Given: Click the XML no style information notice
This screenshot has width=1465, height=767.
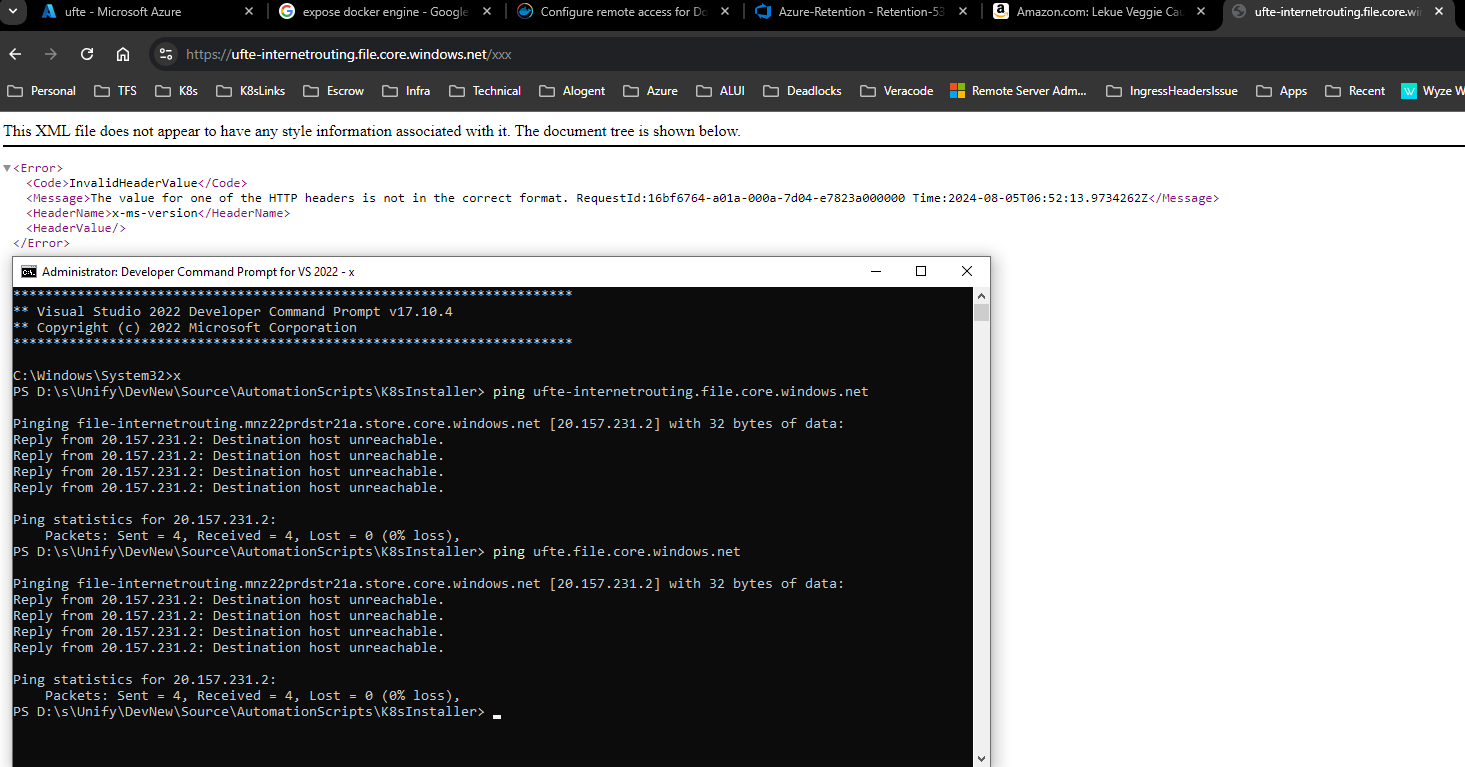Looking at the screenshot, I should click(372, 131).
